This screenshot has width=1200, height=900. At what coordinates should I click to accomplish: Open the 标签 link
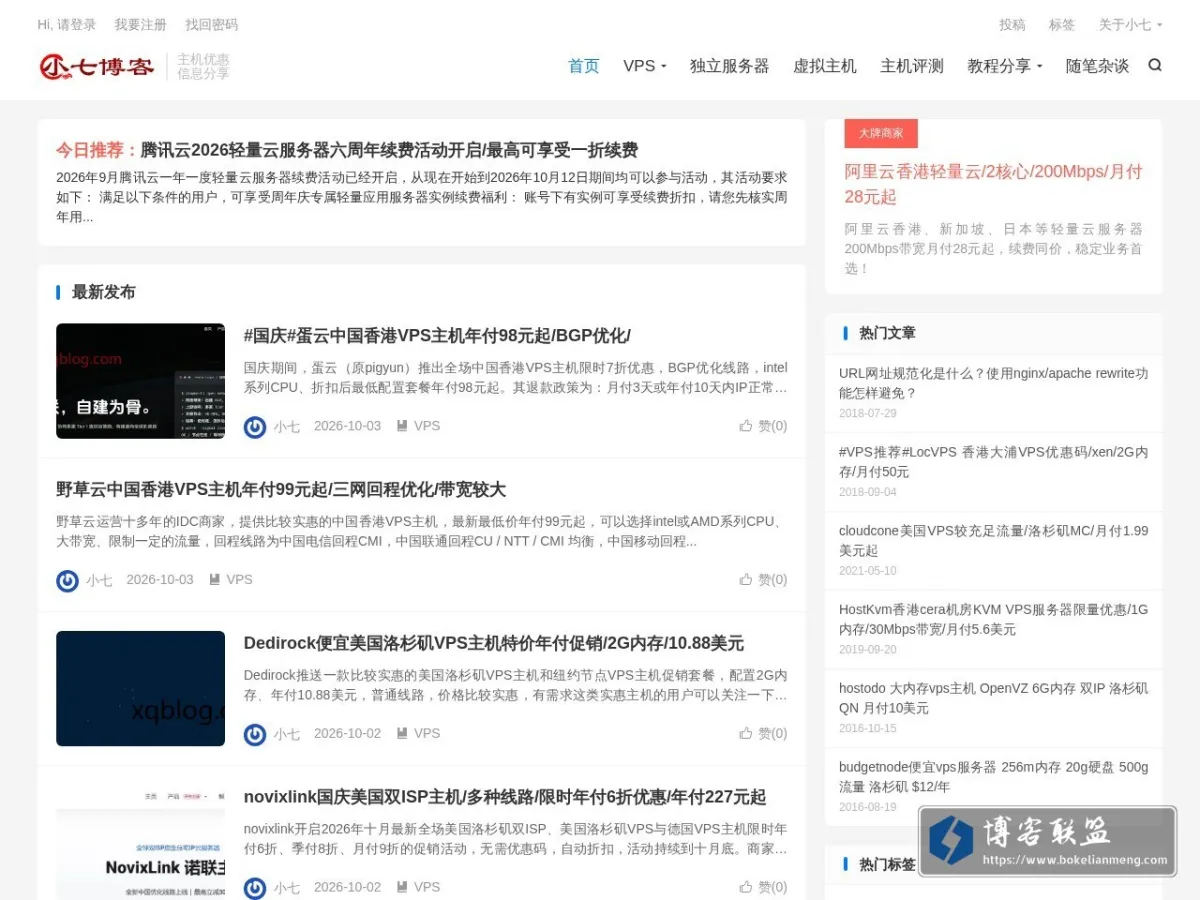click(x=1062, y=25)
